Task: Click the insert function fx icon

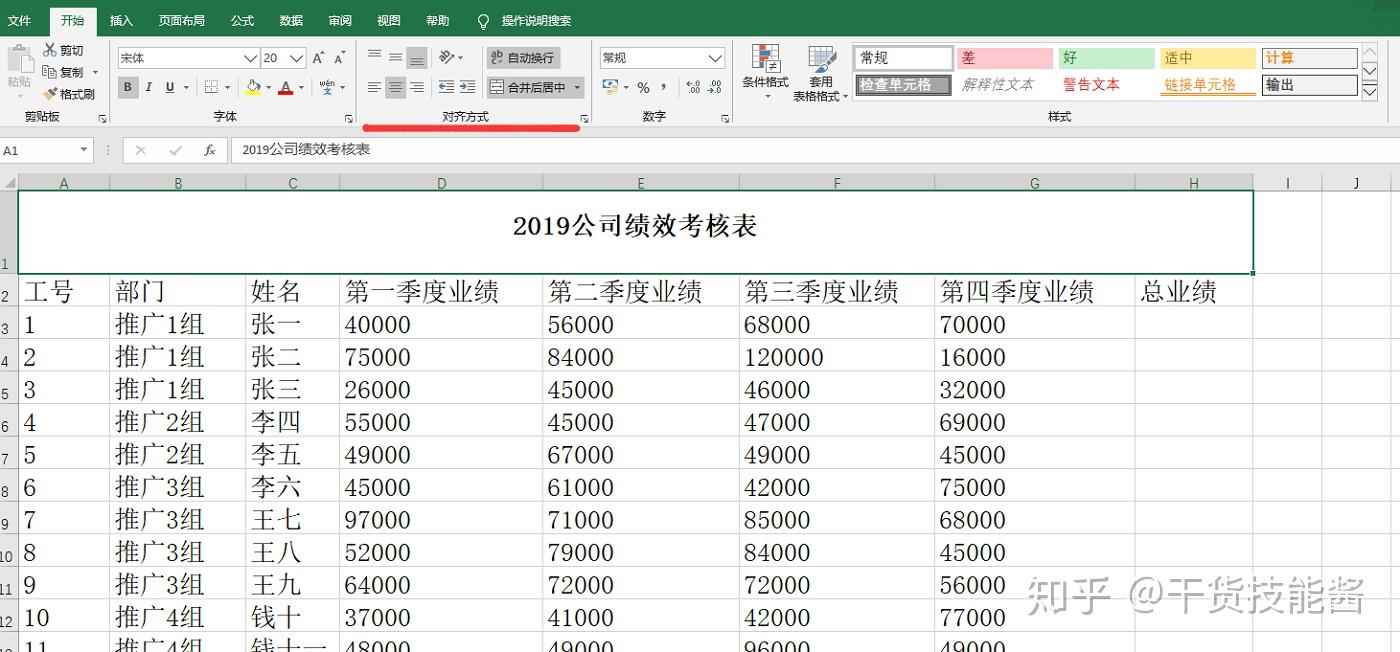Action: click(x=209, y=150)
